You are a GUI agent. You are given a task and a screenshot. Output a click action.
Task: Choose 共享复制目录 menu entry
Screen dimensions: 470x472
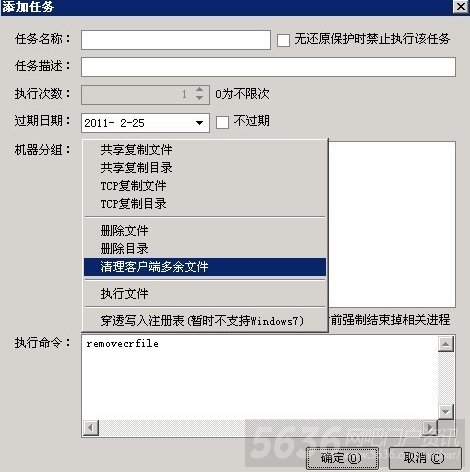point(205,168)
